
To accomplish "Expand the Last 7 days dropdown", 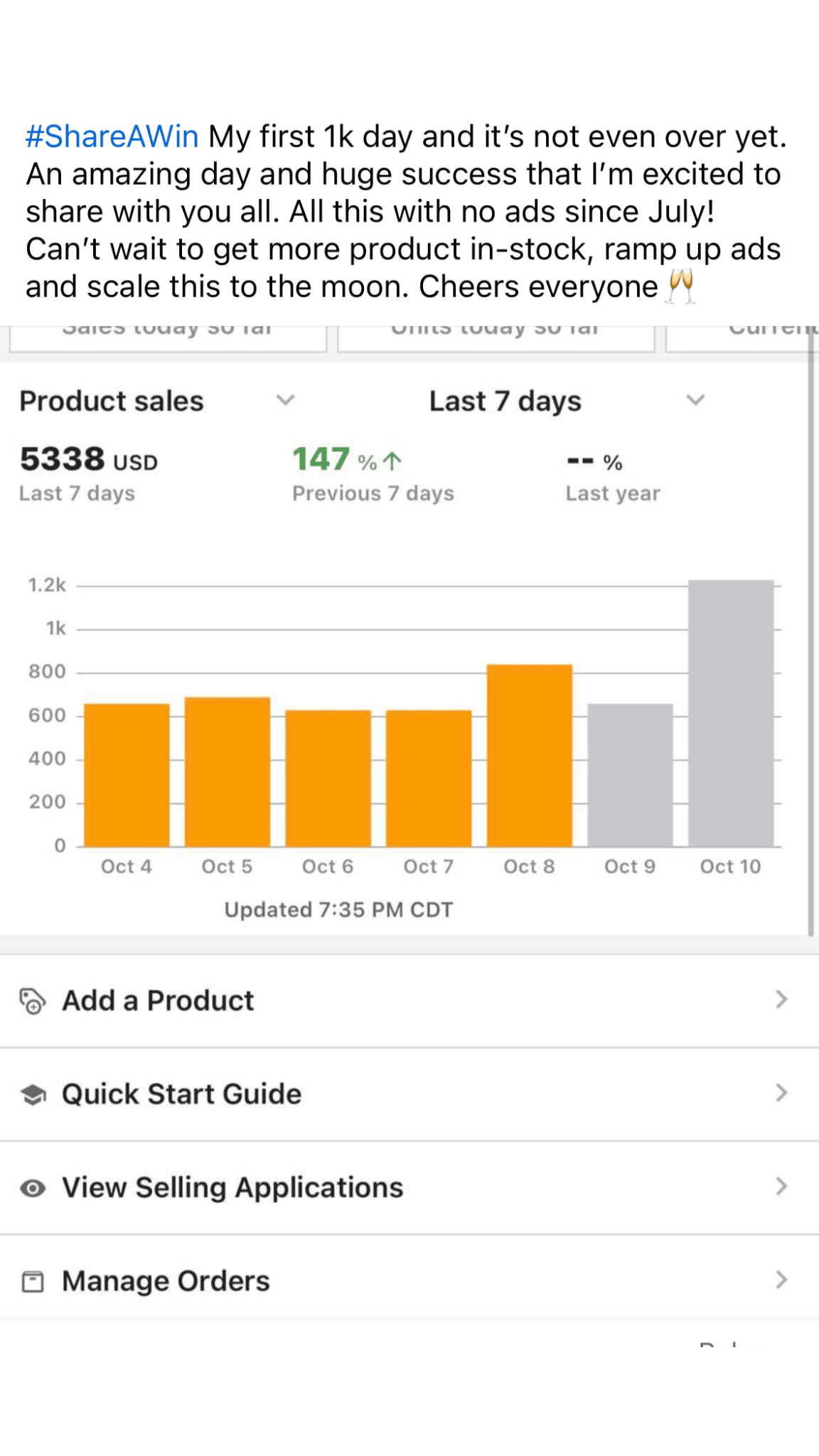I will click(x=695, y=400).
